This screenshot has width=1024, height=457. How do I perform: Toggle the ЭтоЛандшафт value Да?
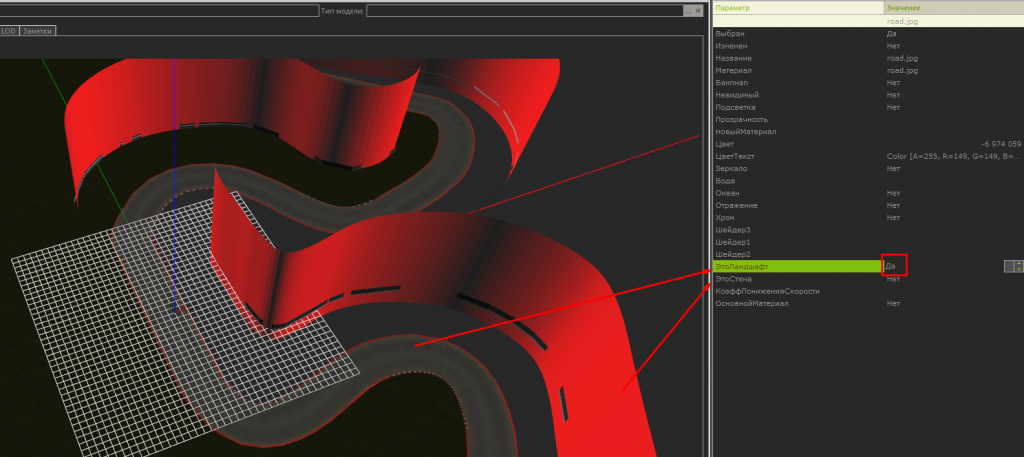point(892,267)
